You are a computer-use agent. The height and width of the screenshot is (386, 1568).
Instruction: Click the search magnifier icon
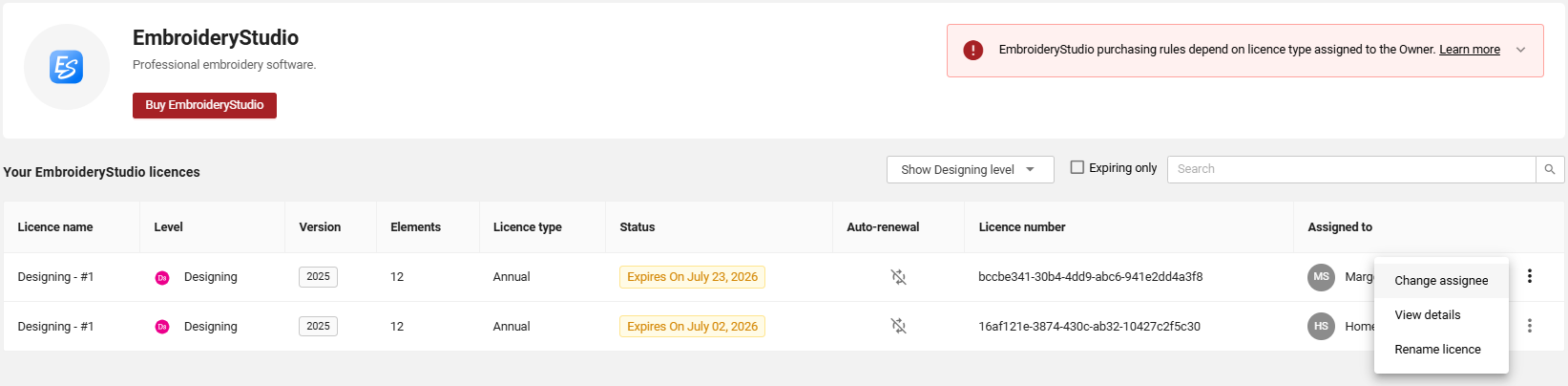pos(1550,169)
